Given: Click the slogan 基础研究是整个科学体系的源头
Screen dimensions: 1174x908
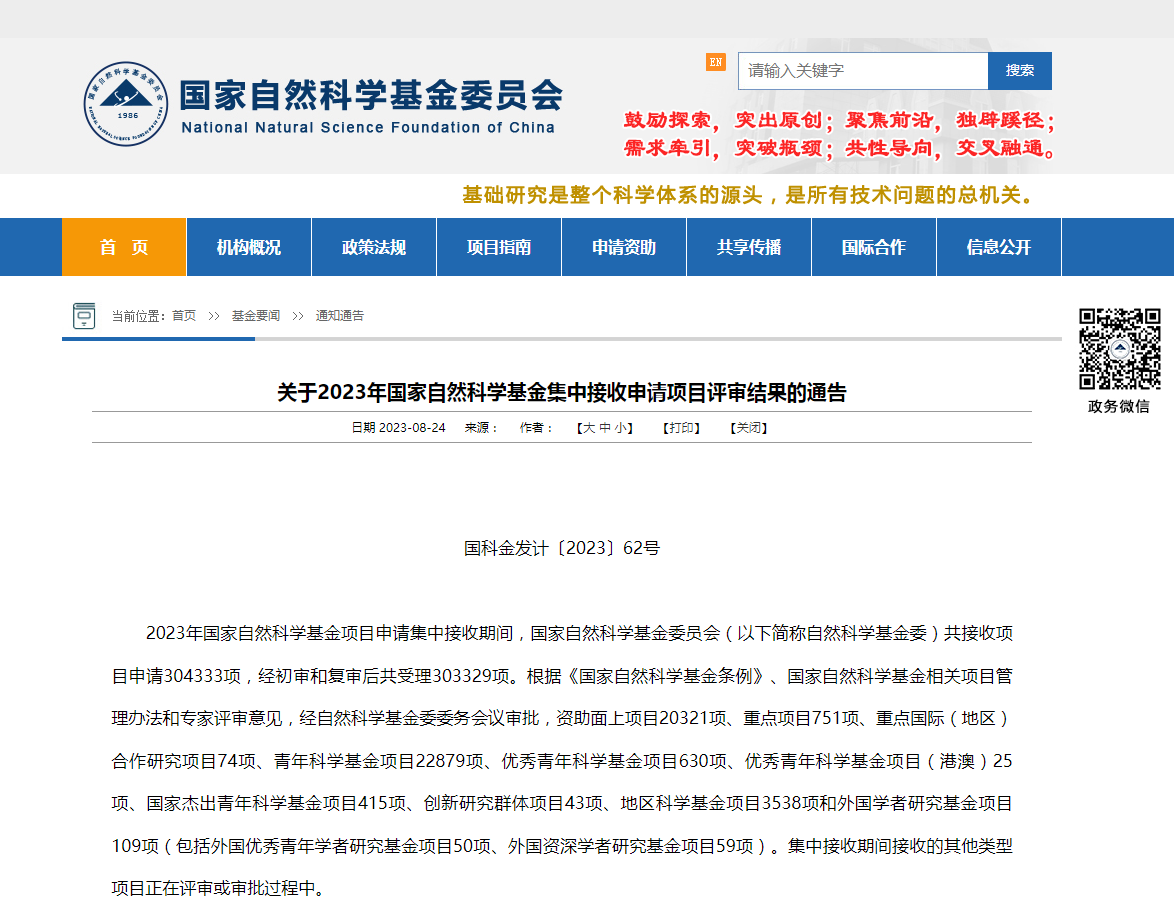Looking at the screenshot, I should coord(612,195).
